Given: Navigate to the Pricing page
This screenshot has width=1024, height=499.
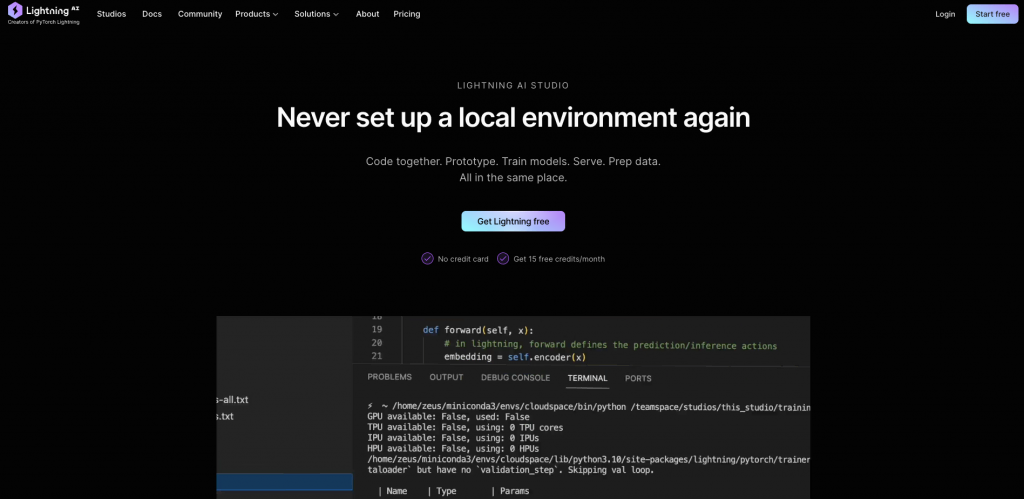Looking at the screenshot, I should click(x=407, y=14).
